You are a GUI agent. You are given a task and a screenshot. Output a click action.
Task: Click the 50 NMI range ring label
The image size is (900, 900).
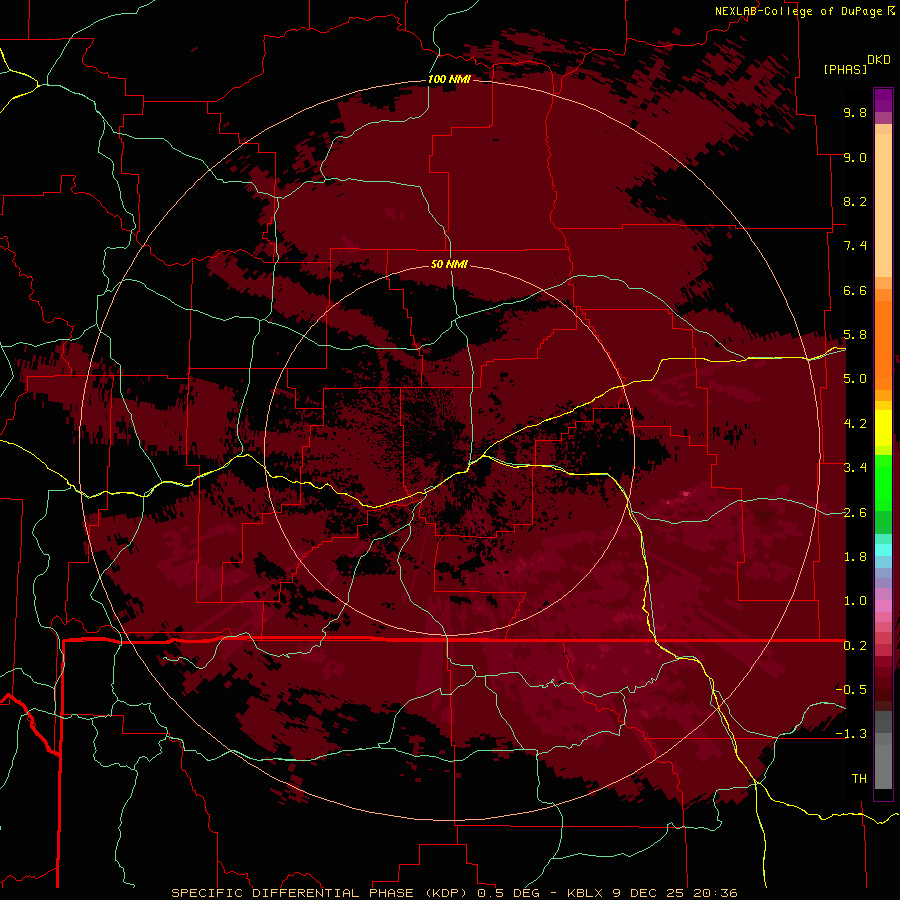point(449,264)
